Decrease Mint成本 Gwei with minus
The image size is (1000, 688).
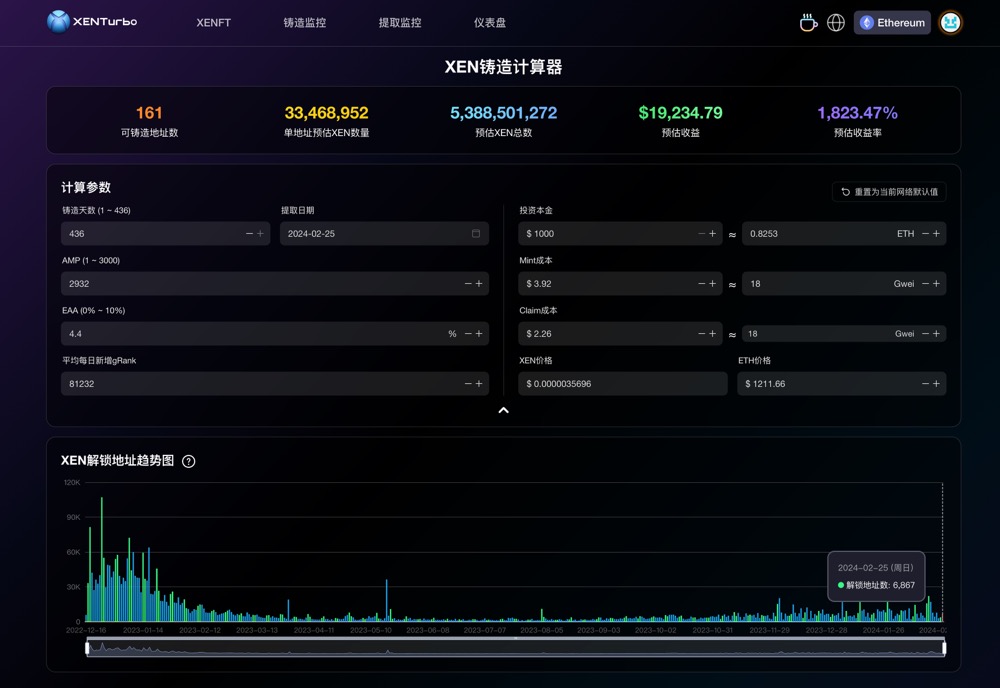pos(925,283)
